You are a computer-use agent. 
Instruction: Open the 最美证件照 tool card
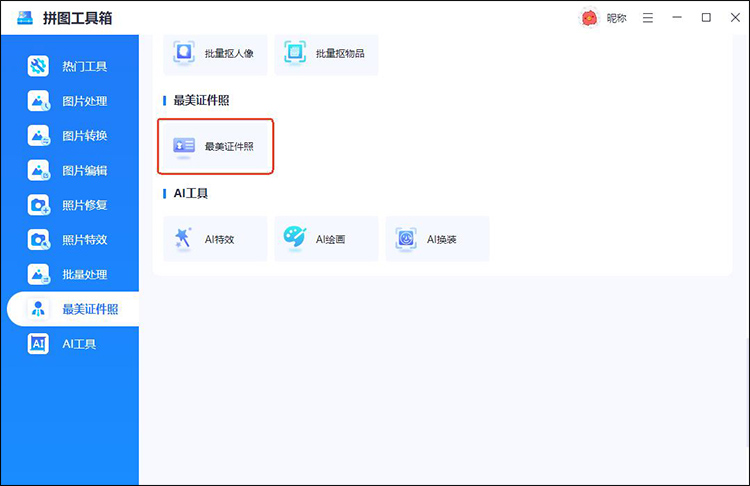(215, 146)
